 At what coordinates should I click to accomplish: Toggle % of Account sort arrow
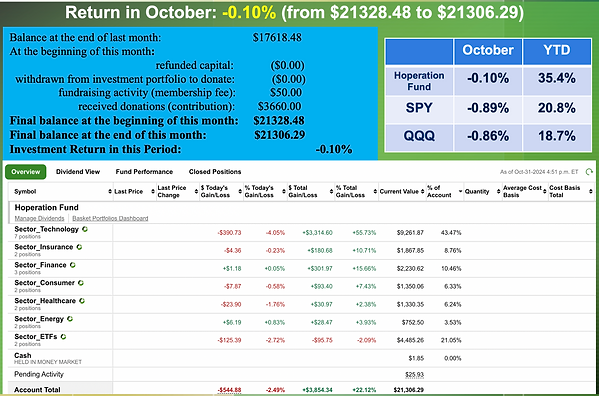tap(460, 191)
